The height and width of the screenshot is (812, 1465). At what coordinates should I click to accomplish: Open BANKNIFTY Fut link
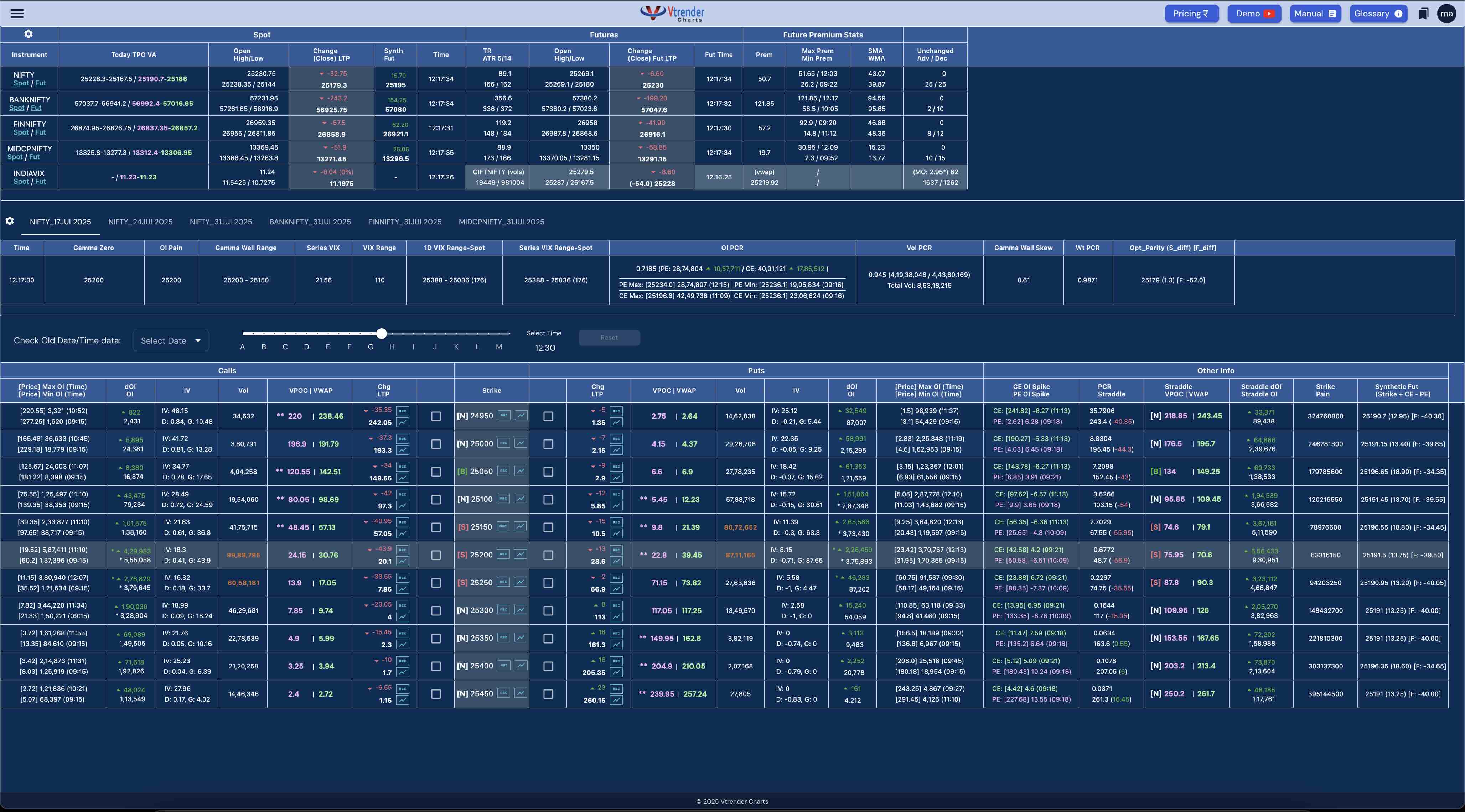[36, 108]
